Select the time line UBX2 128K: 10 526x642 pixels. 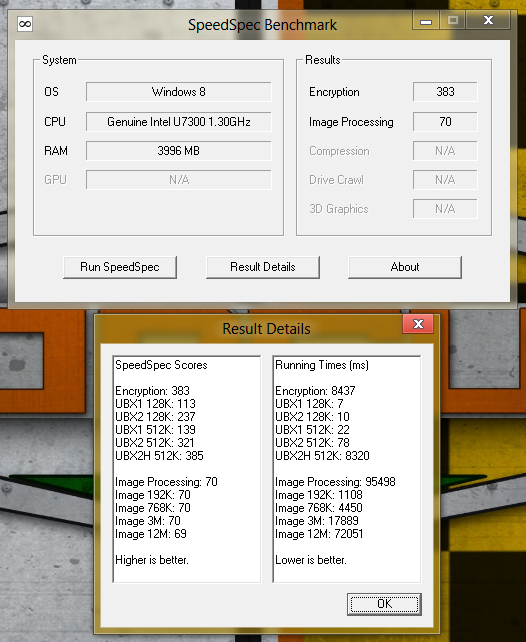point(312,417)
